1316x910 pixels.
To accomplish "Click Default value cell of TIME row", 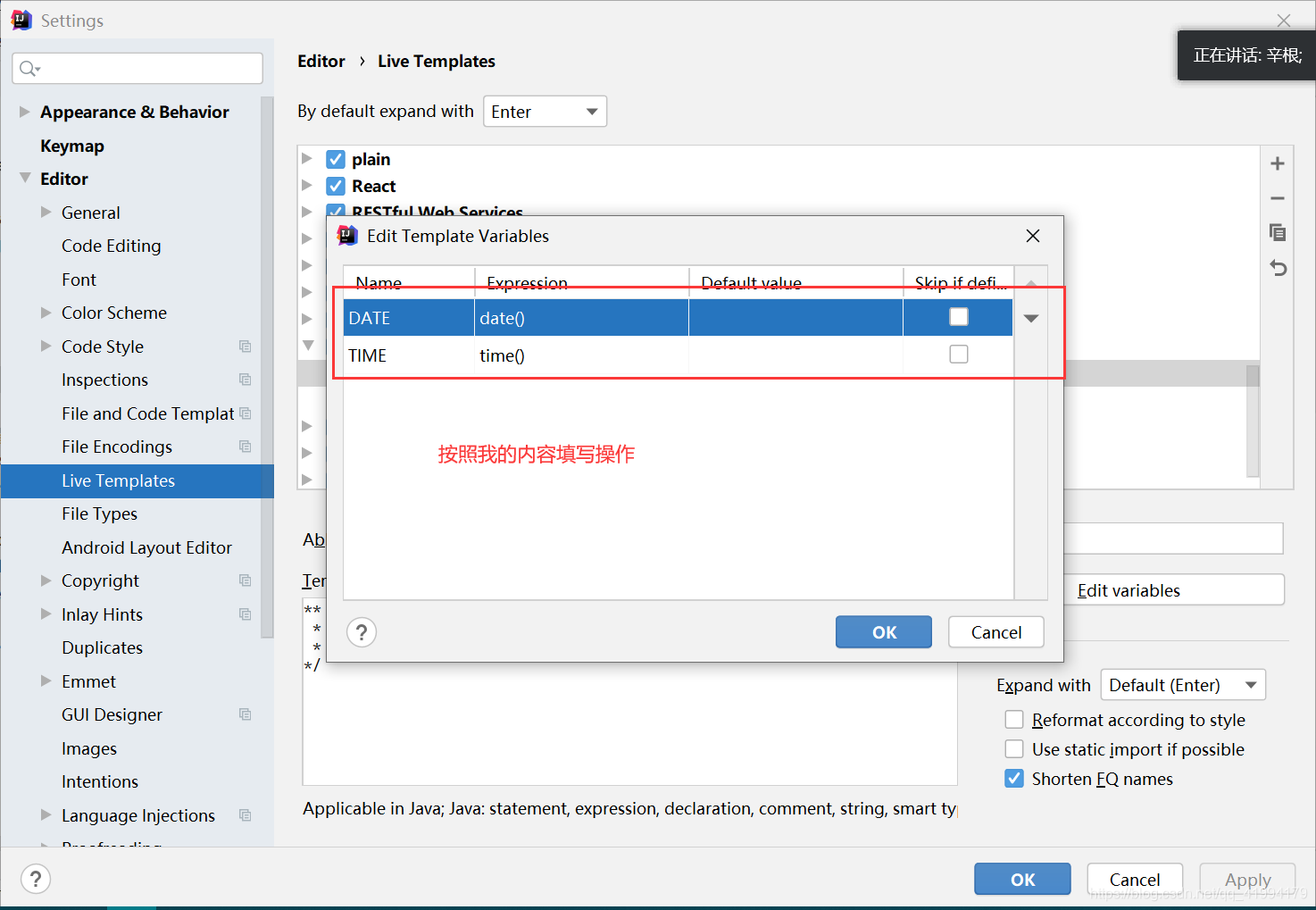I will (x=795, y=355).
